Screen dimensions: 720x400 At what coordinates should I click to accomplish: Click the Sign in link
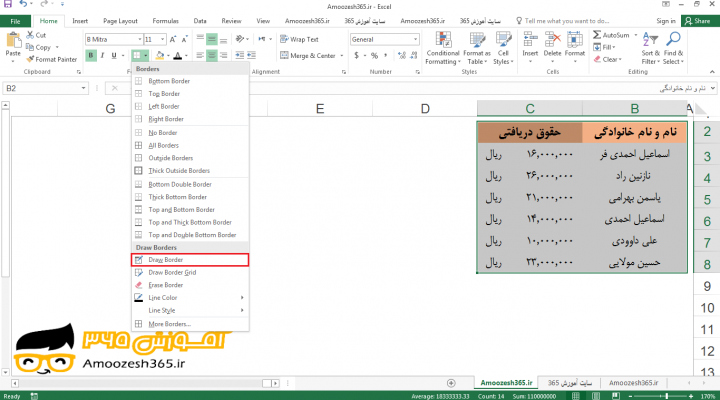[x=666, y=21]
